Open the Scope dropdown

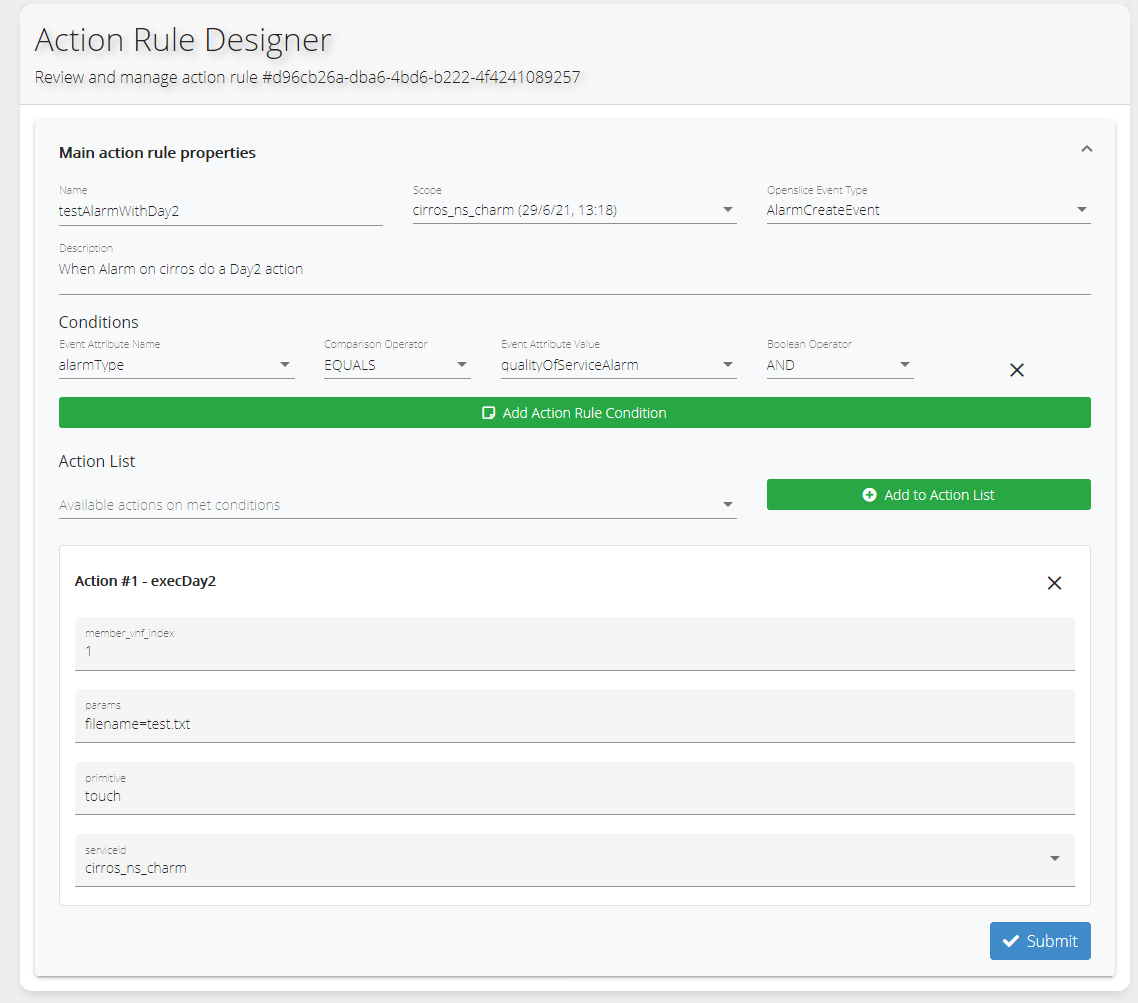point(574,210)
